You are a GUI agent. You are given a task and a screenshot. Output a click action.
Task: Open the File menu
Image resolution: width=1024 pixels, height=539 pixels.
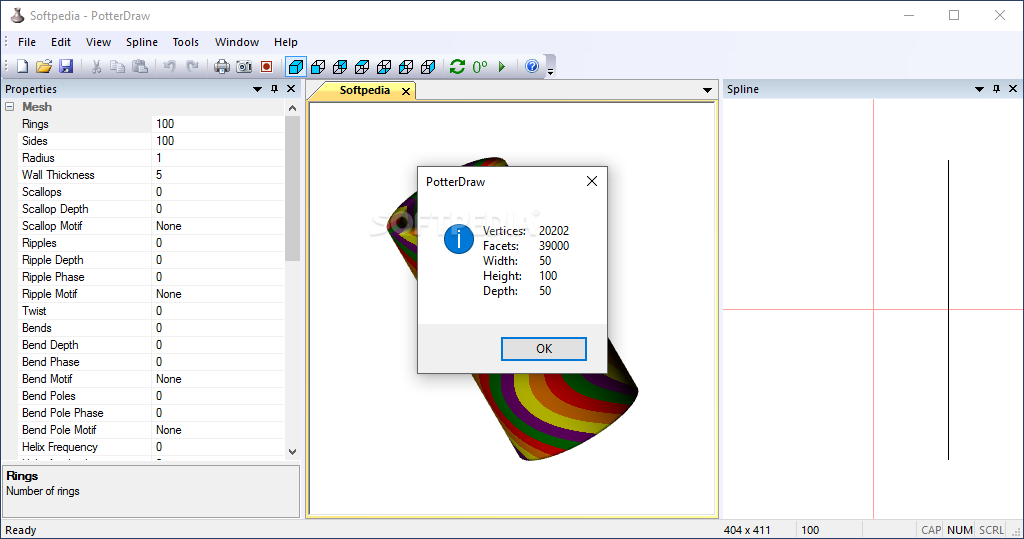tap(27, 42)
